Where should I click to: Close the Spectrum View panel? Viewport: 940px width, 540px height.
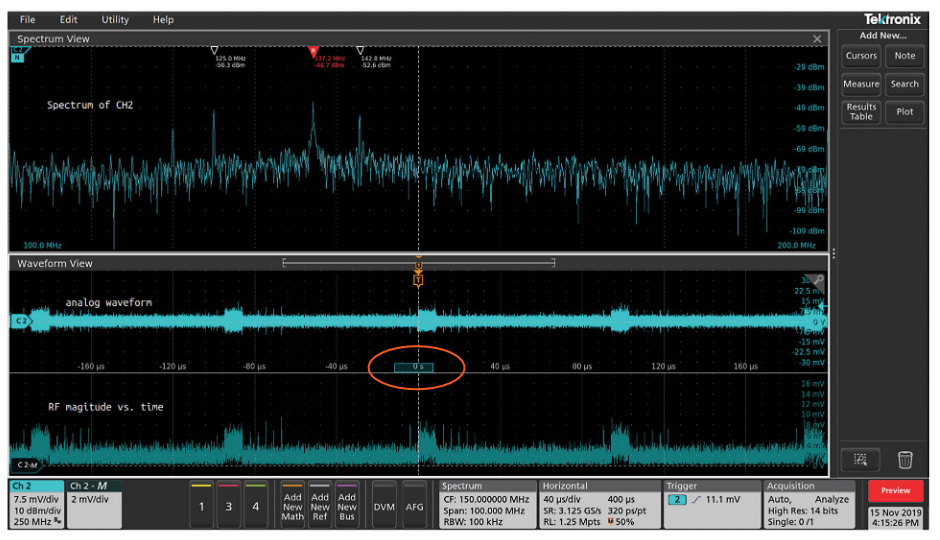click(x=817, y=39)
